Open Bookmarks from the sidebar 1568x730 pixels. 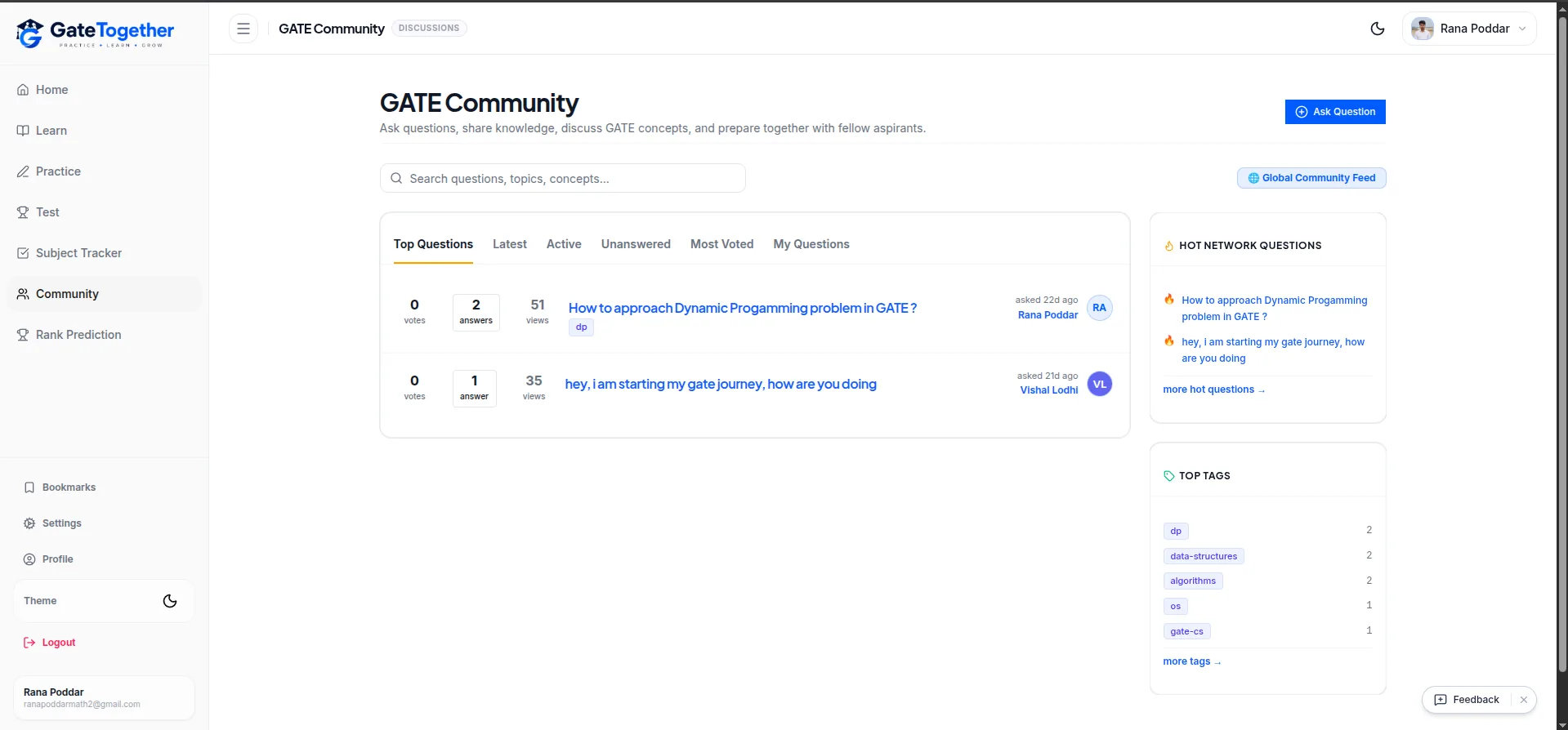click(104, 487)
